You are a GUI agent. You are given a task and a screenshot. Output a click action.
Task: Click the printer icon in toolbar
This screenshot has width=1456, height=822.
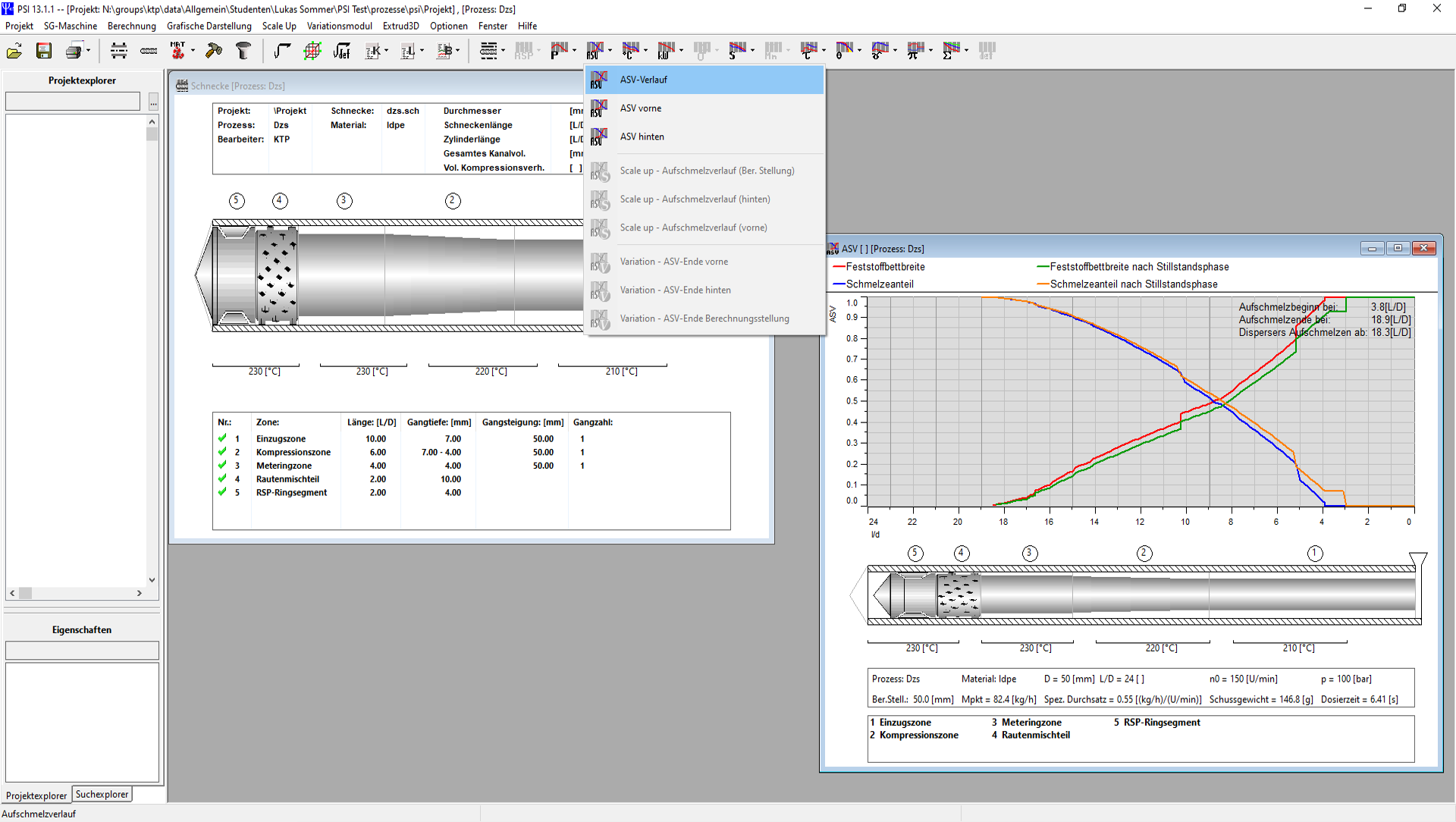pos(74,51)
